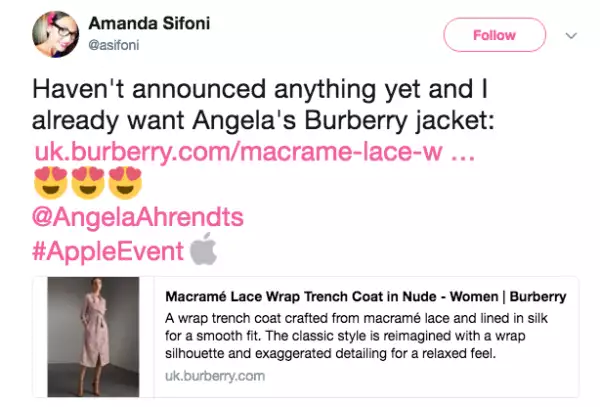Expand the tweet options chevron

click(571, 35)
